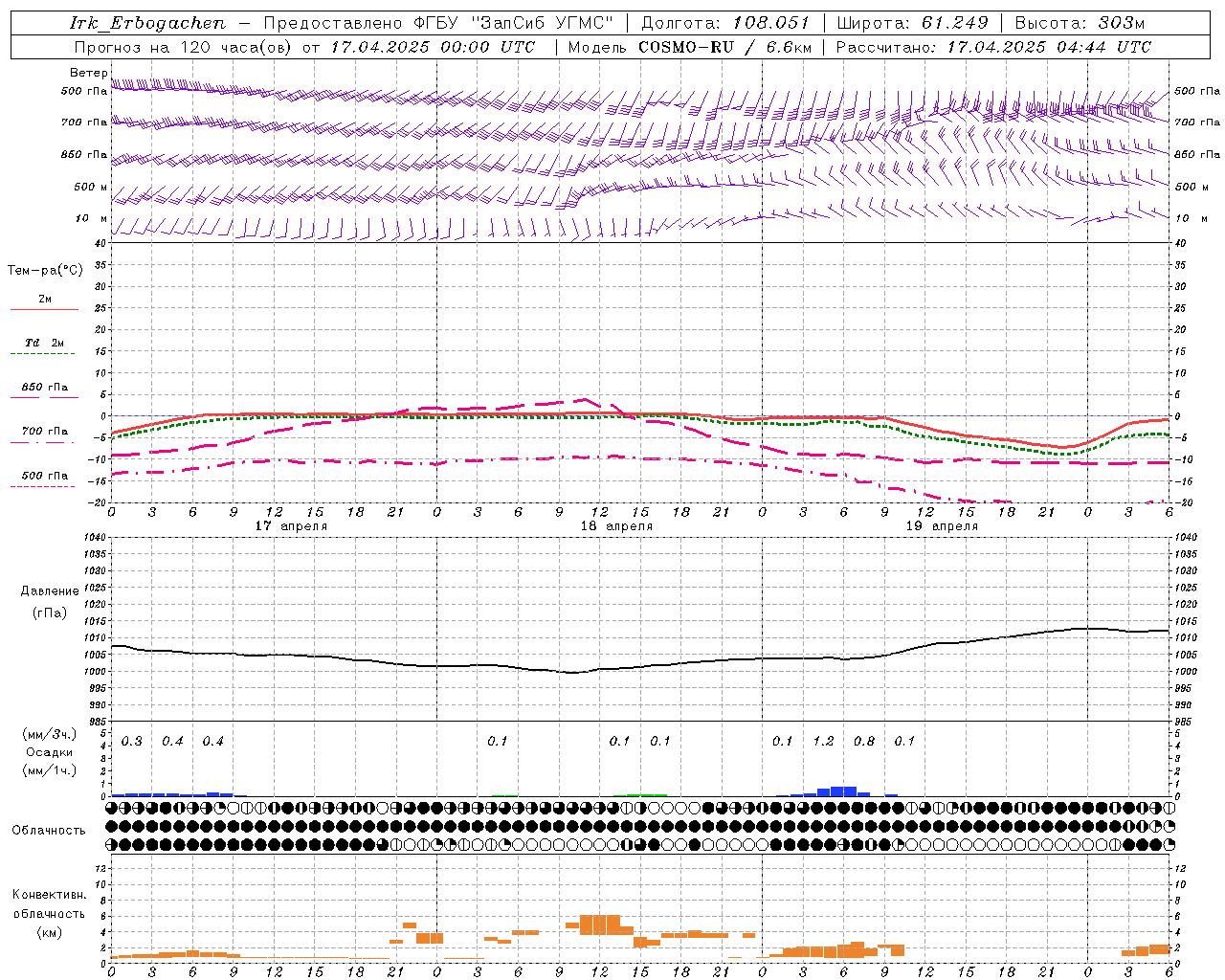Image resolution: width=1225 pixels, height=980 pixels.
Task: Click the 'Ветер' wind panel label
Action: pos(88,73)
